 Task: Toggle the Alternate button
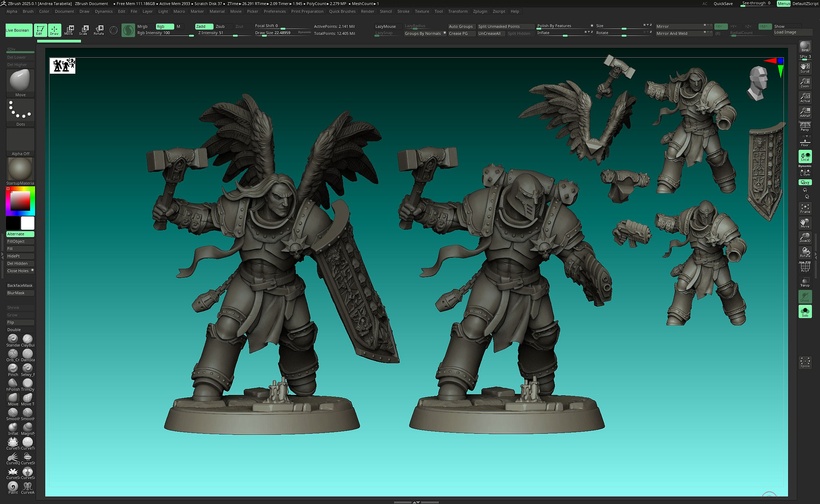pyautogui.click(x=20, y=234)
